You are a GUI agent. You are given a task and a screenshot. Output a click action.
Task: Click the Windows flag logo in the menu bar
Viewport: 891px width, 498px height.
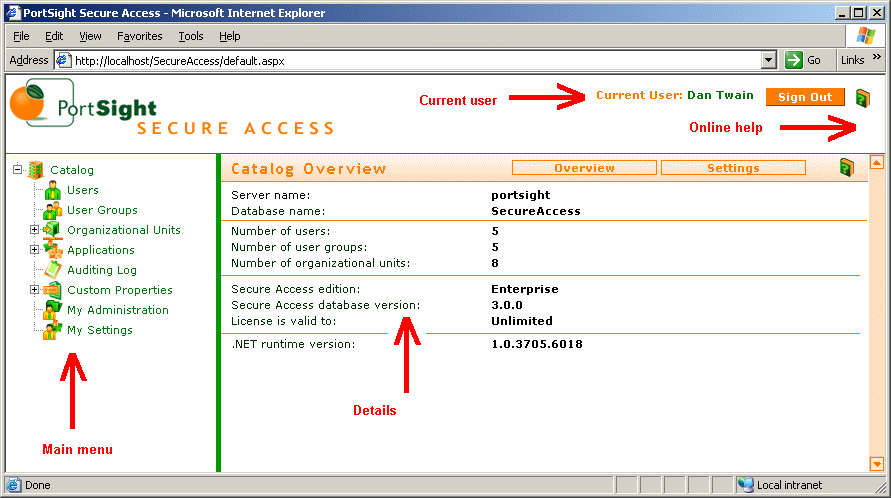pos(866,36)
